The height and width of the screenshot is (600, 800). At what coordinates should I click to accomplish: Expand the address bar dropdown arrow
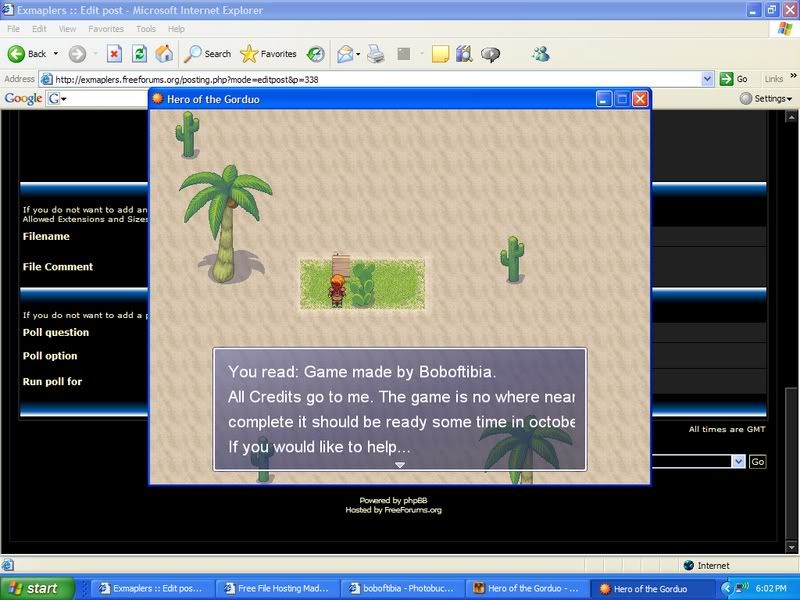tap(708, 79)
